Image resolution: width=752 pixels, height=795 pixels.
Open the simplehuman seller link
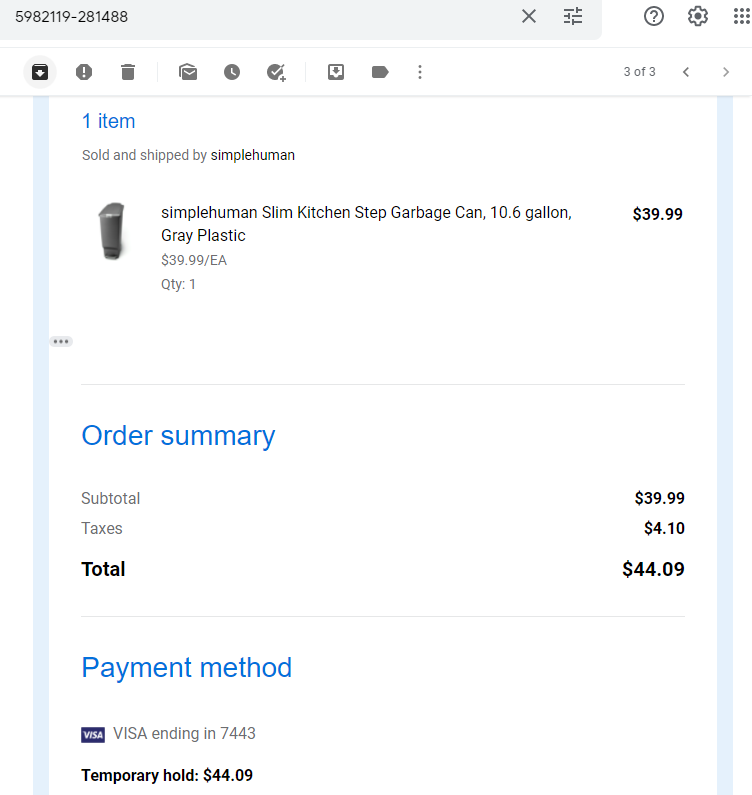[x=253, y=155]
